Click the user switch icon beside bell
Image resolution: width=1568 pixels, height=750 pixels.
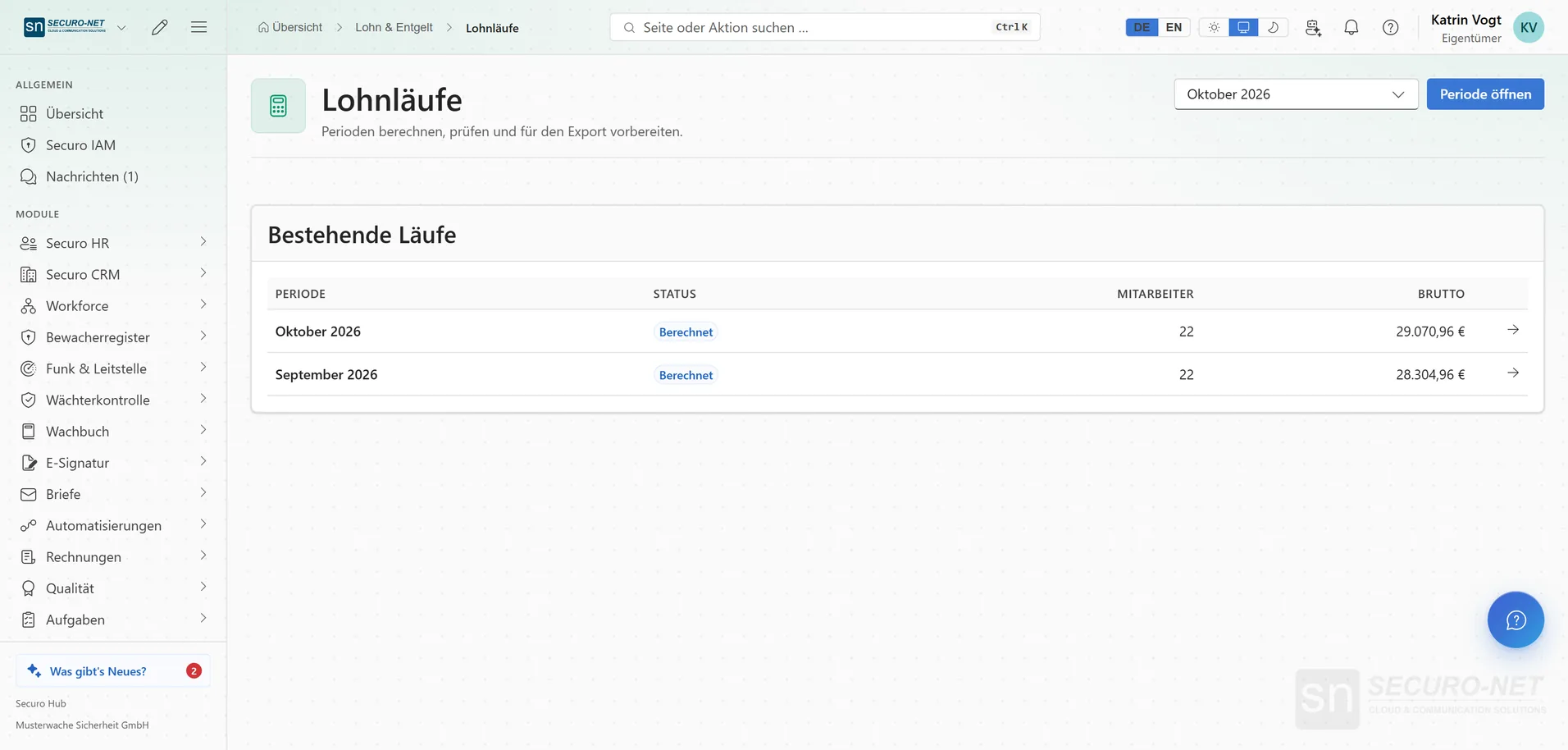(x=1313, y=27)
